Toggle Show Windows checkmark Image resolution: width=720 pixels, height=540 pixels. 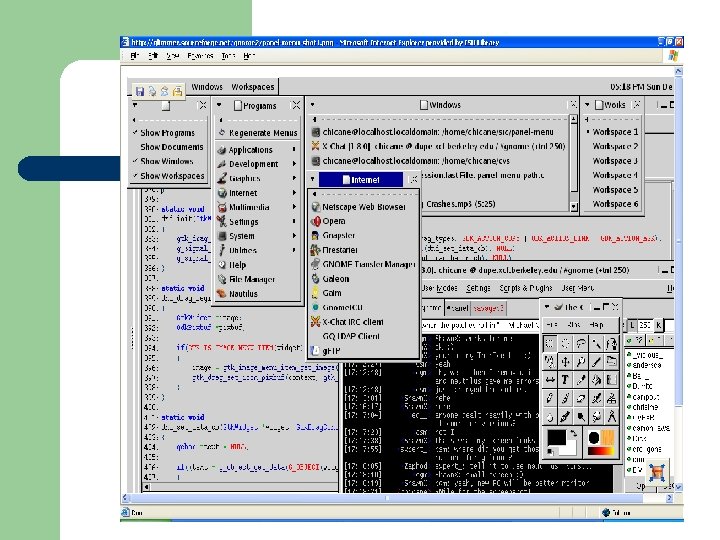tap(167, 161)
